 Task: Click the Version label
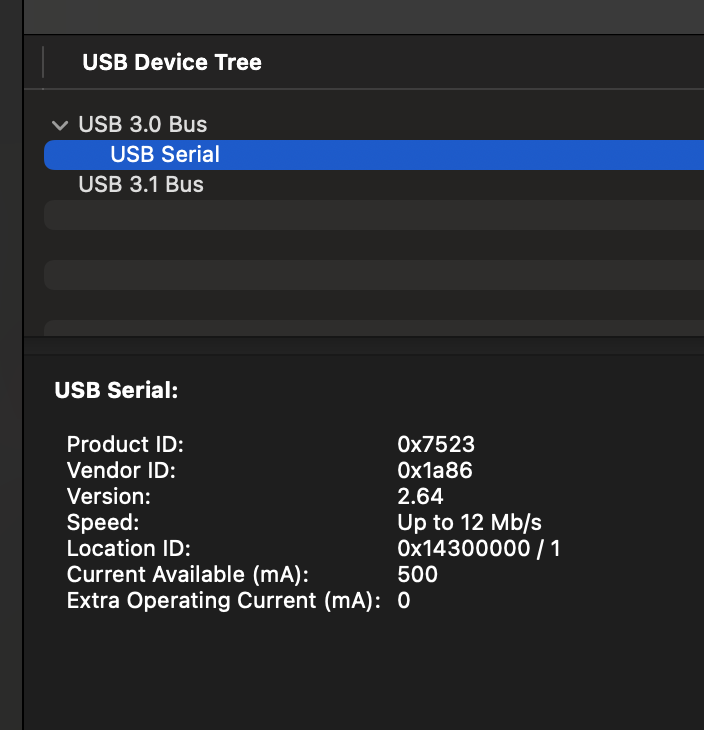(x=109, y=496)
